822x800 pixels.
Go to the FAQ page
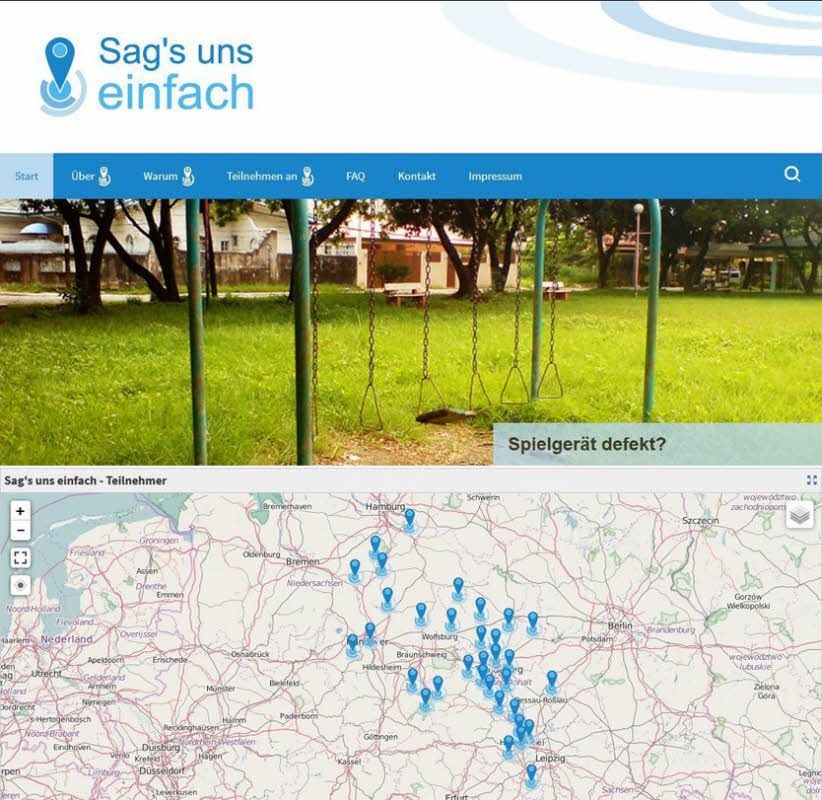click(355, 176)
